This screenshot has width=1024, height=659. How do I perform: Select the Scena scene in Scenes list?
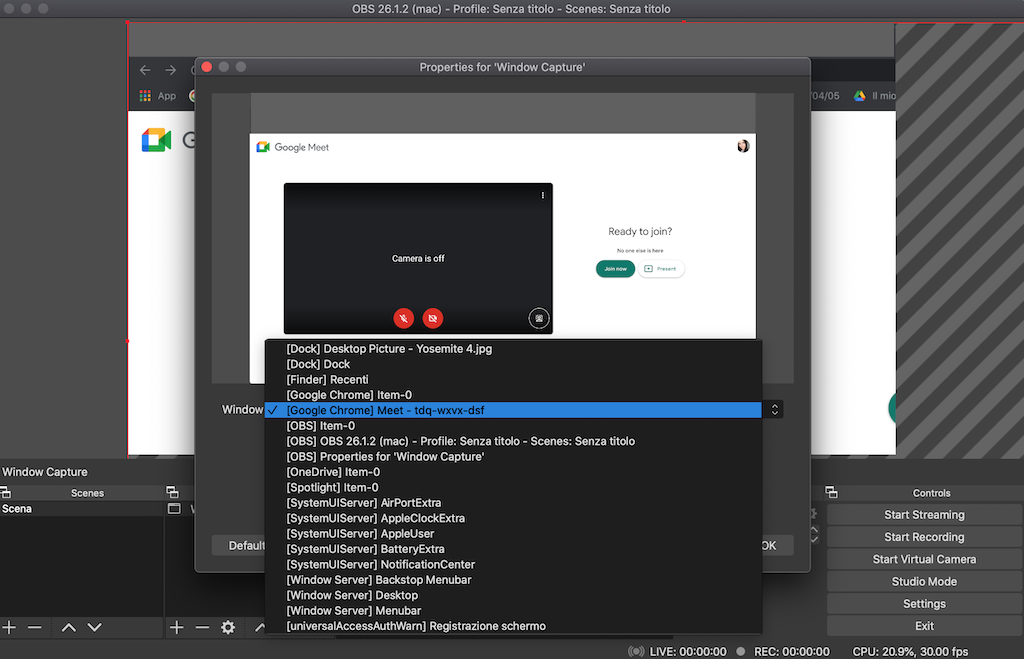click(x=82, y=509)
